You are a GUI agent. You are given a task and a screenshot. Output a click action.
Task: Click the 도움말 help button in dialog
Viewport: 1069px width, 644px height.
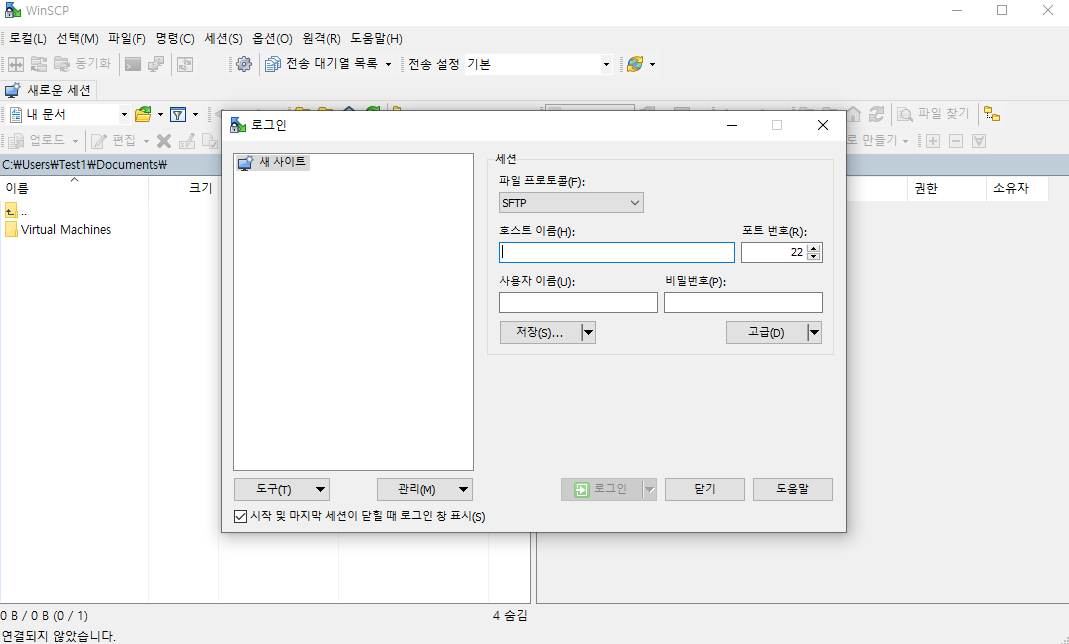pos(792,489)
